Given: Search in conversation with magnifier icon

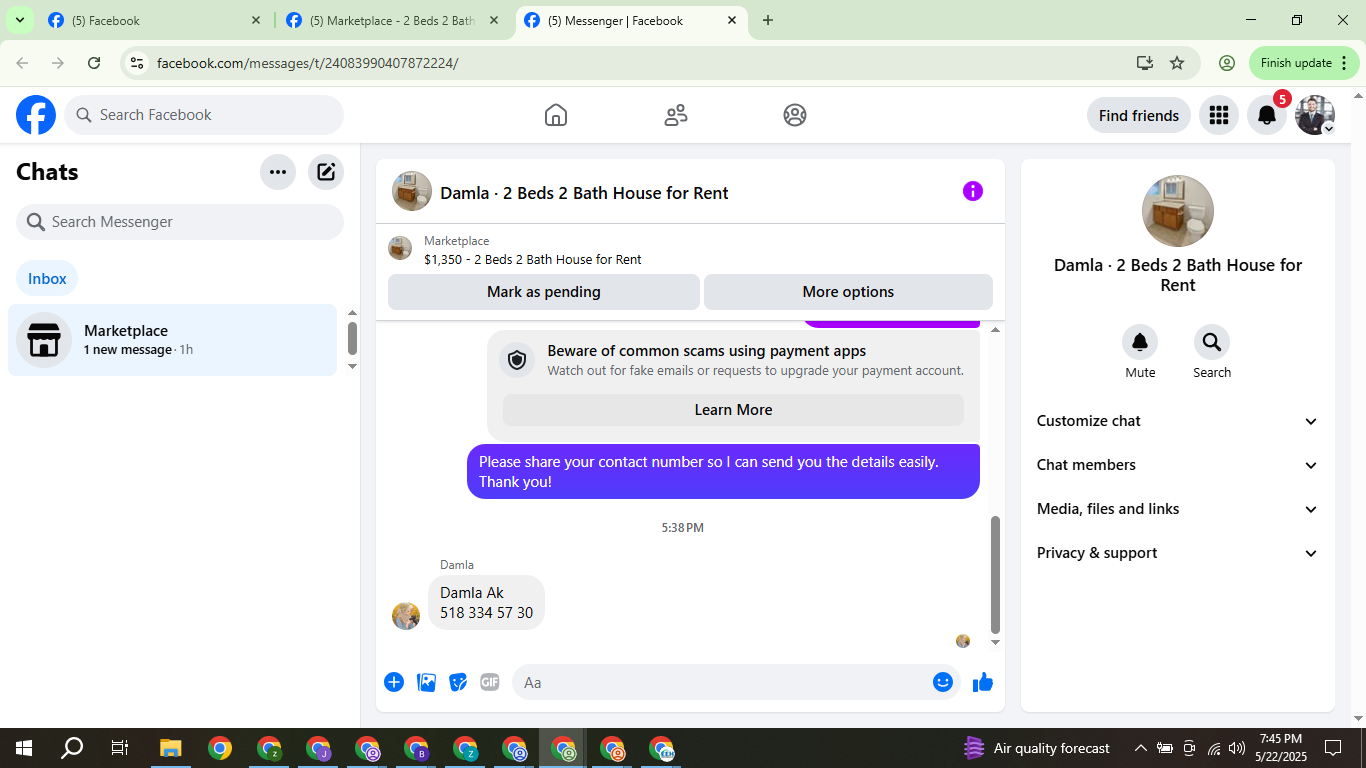Looking at the screenshot, I should tap(1212, 342).
